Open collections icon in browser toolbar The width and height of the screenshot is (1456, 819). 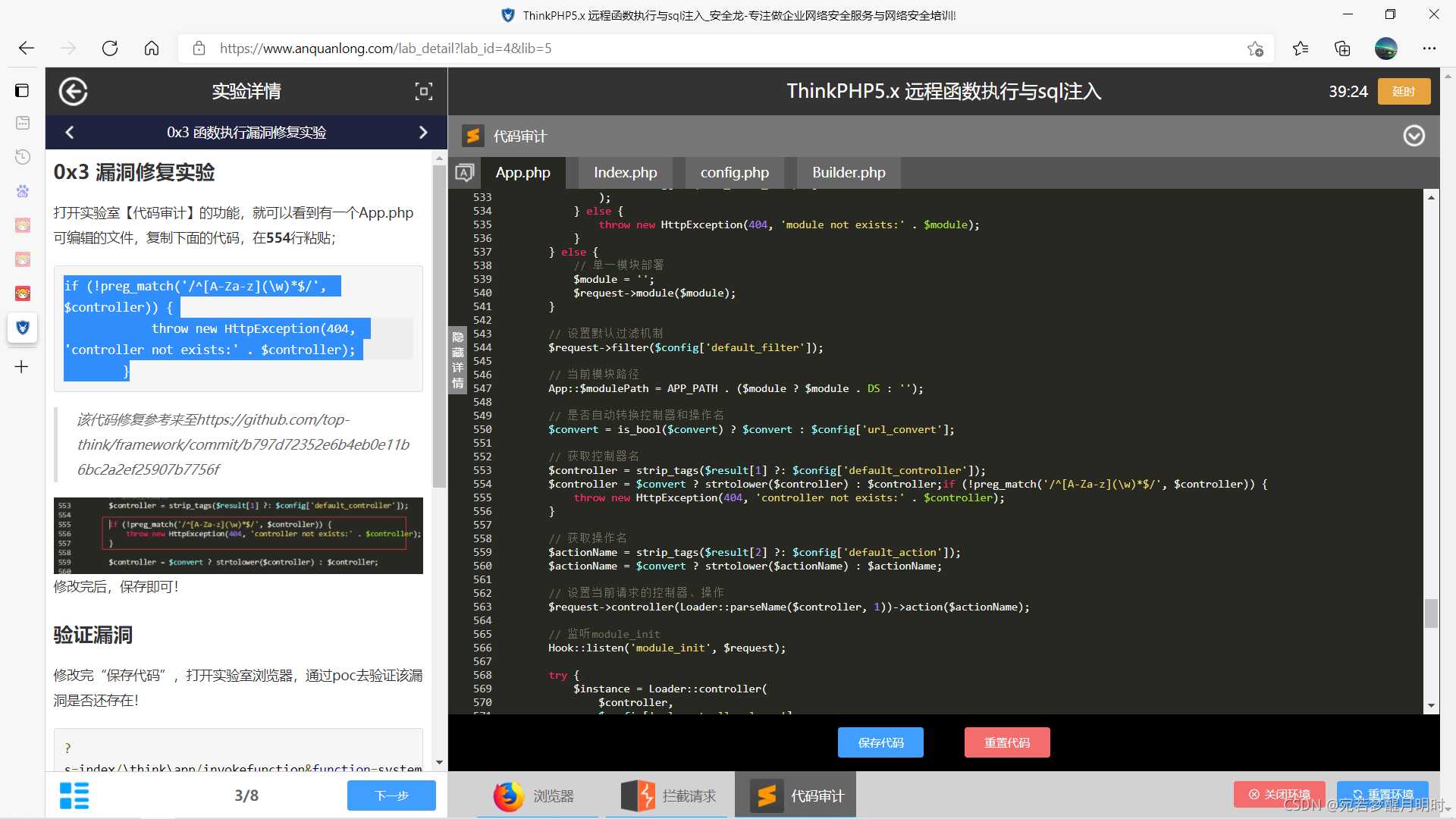tap(1342, 49)
